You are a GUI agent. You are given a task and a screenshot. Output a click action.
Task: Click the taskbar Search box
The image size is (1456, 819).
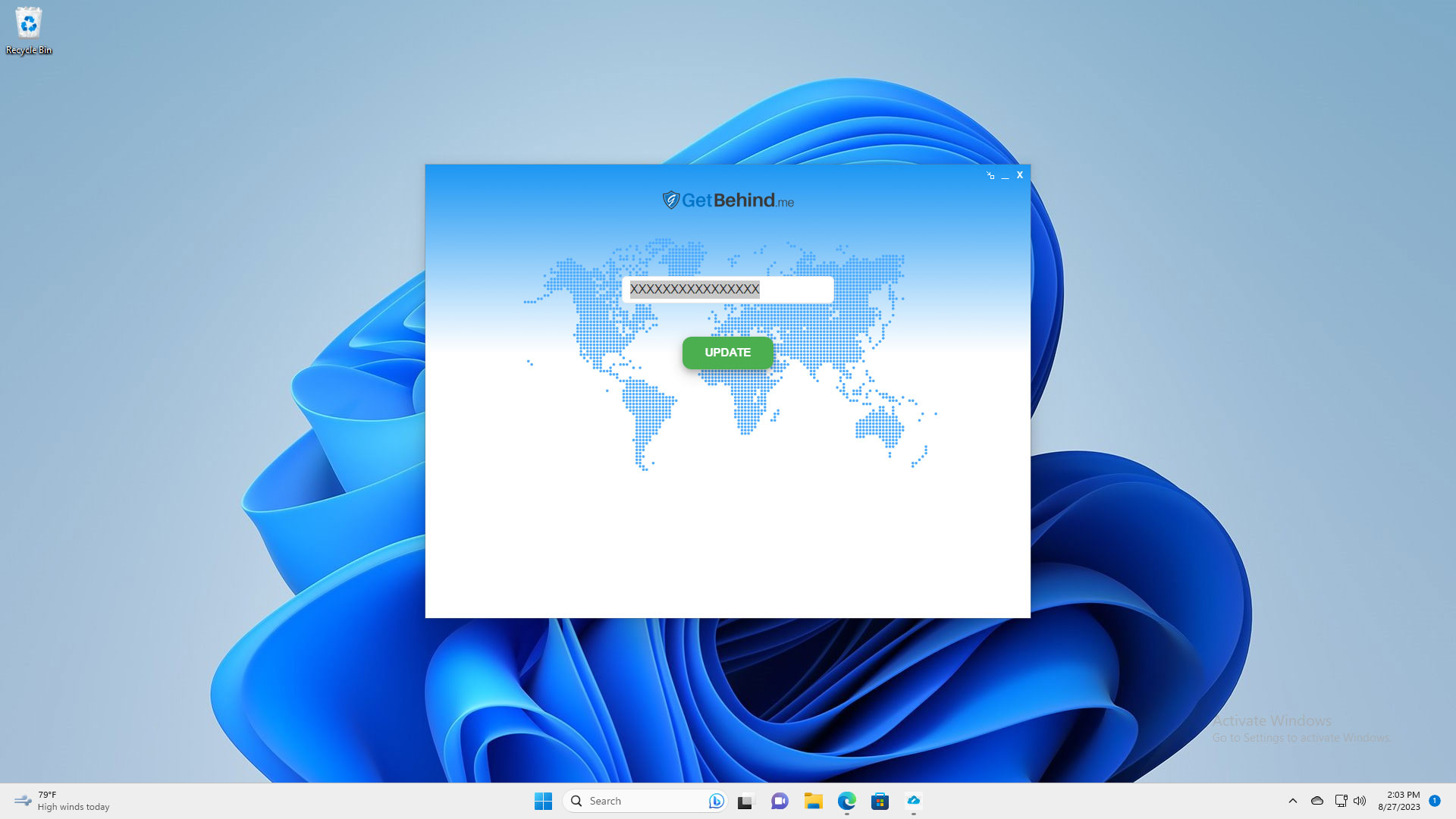tap(645, 801)
